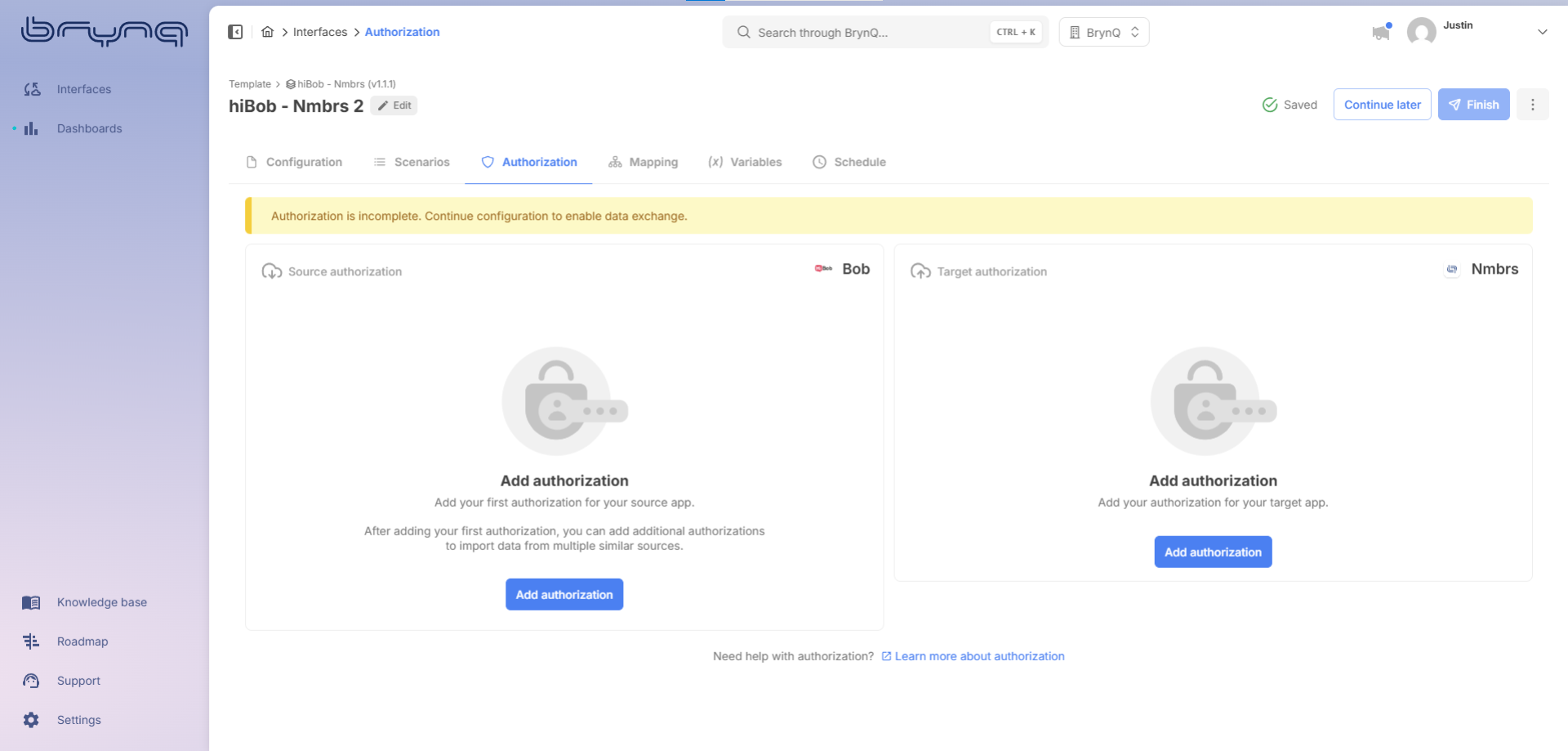The height and width of the screenshot is (751, 1568).
Task: Click the Source authorization download cloud icon
Action: tap(272, 271)
